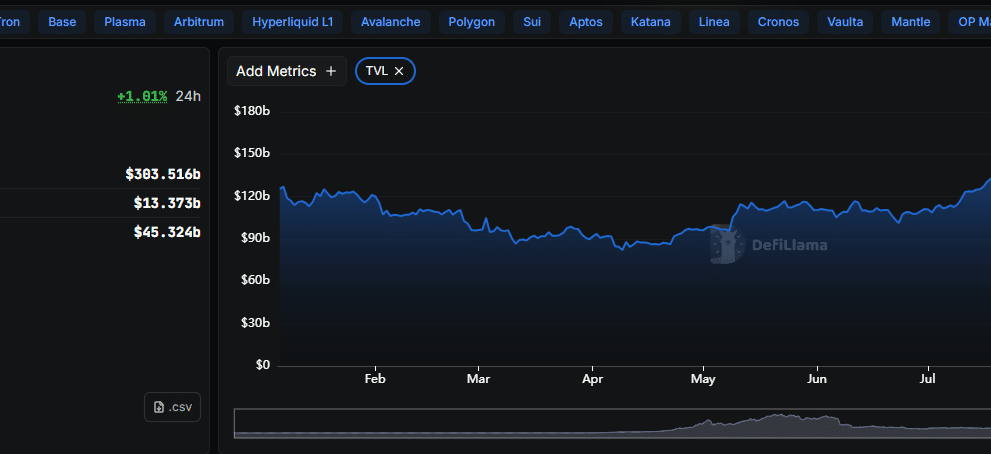Switch to the Mantle chain
The height and width of the screenshot is (454, 991).
coord(911,21)
